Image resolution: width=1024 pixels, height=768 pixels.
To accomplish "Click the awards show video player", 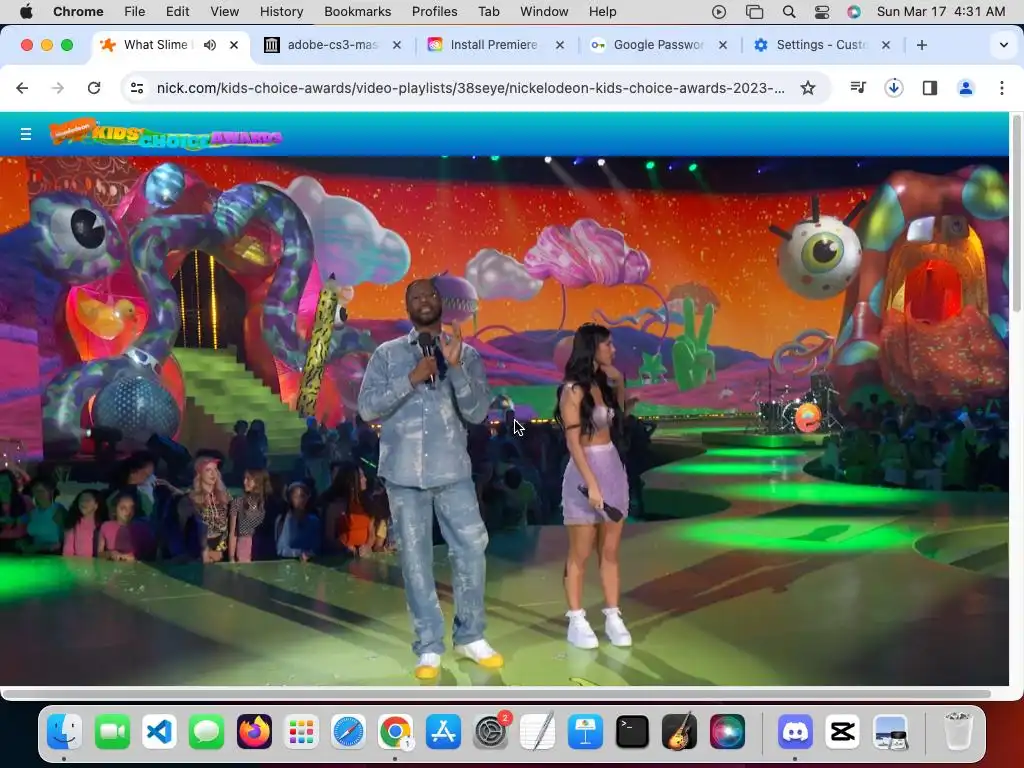I will click(x=504, y=421).
